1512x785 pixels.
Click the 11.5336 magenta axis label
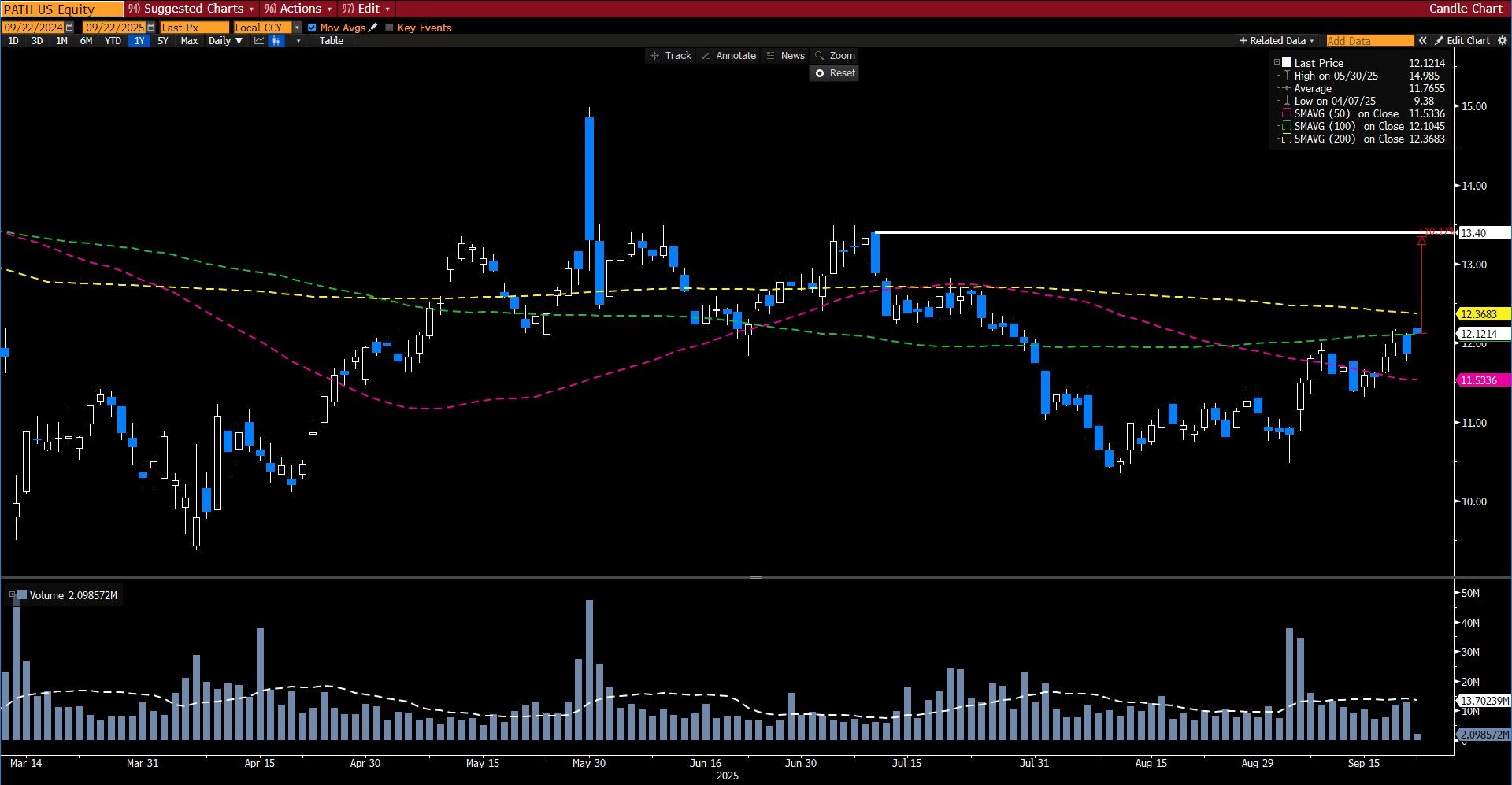point(1484,380)
